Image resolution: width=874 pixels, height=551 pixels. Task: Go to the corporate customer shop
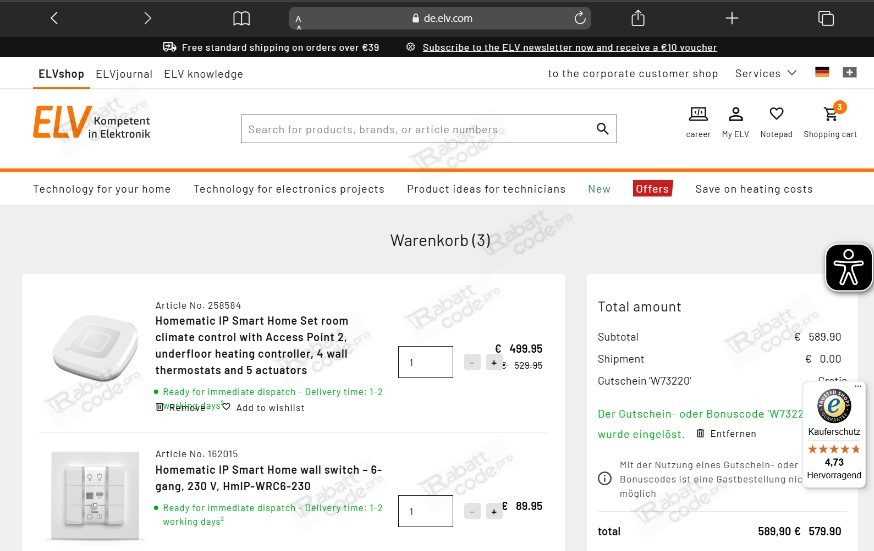(633, 74)
